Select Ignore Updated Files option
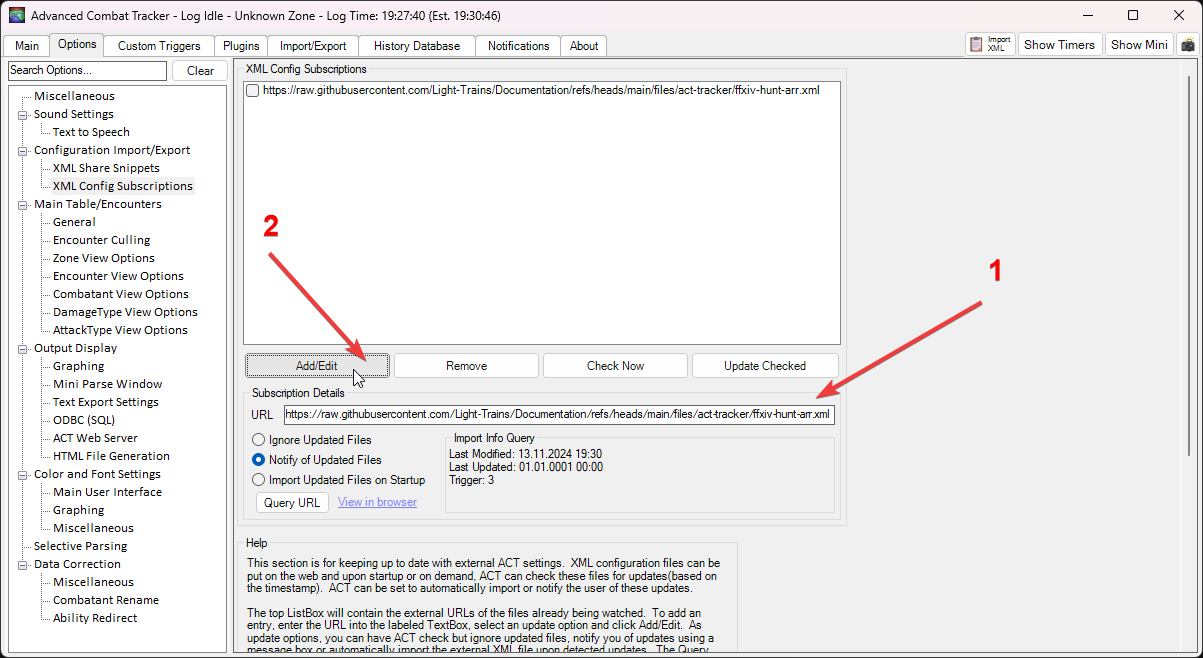The width and height of the screenshot is (1203, 658). 259,440
